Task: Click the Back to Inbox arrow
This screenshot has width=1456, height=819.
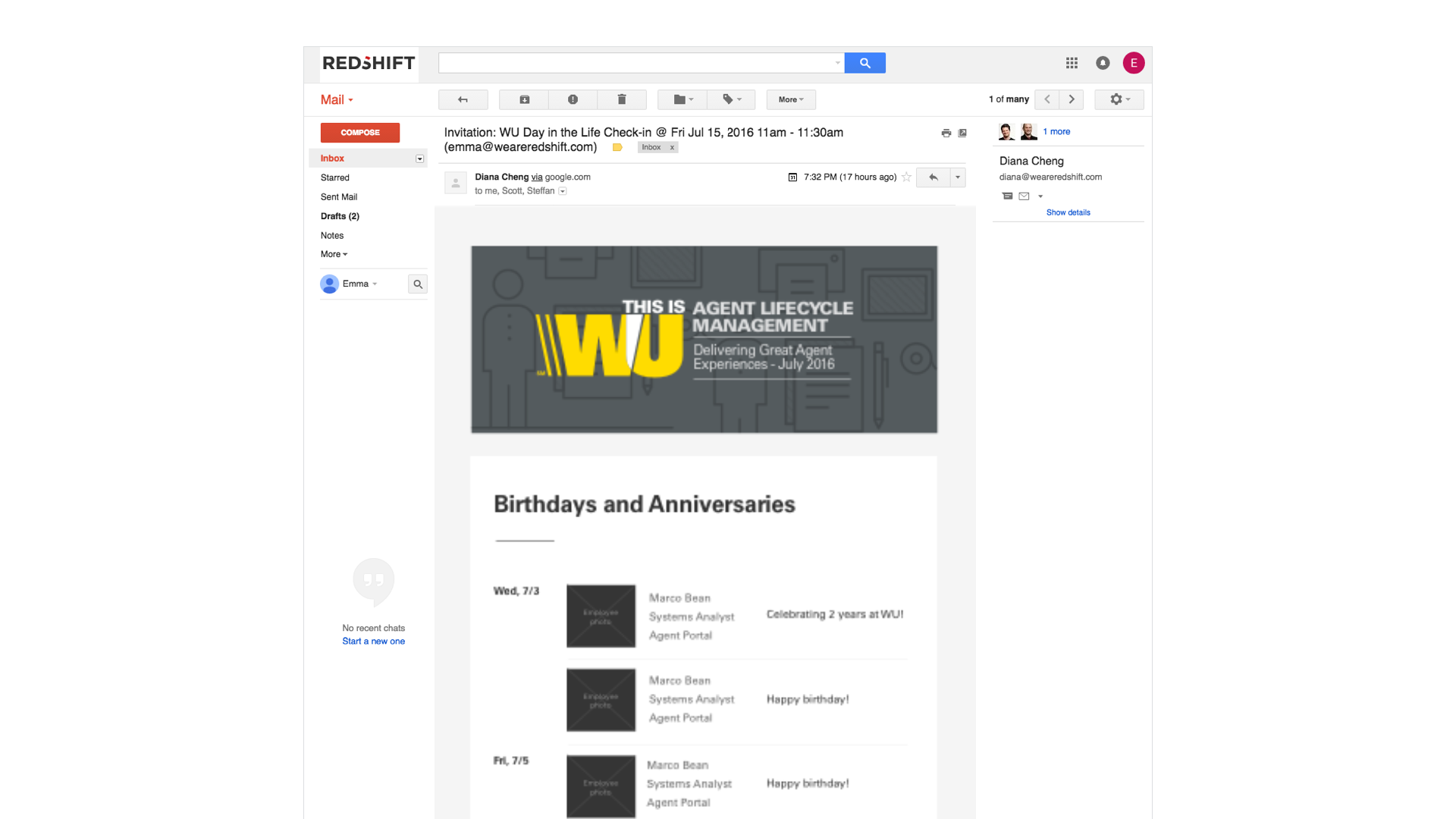Action: coord(463,99)
